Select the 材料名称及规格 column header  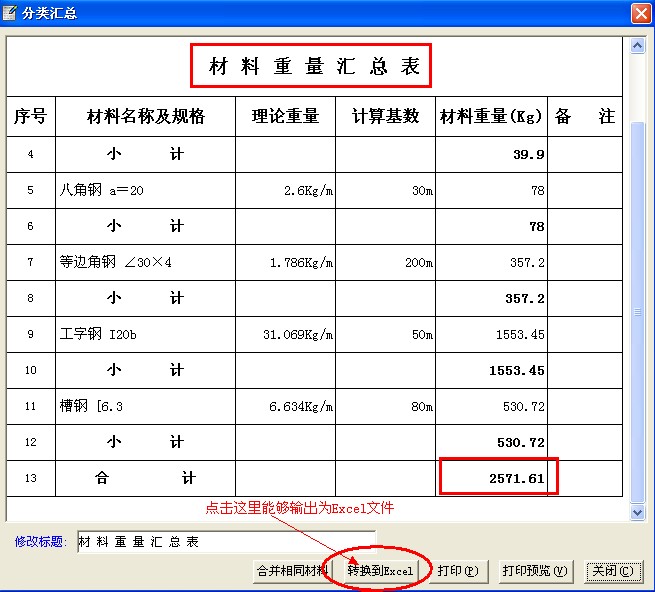146,117
